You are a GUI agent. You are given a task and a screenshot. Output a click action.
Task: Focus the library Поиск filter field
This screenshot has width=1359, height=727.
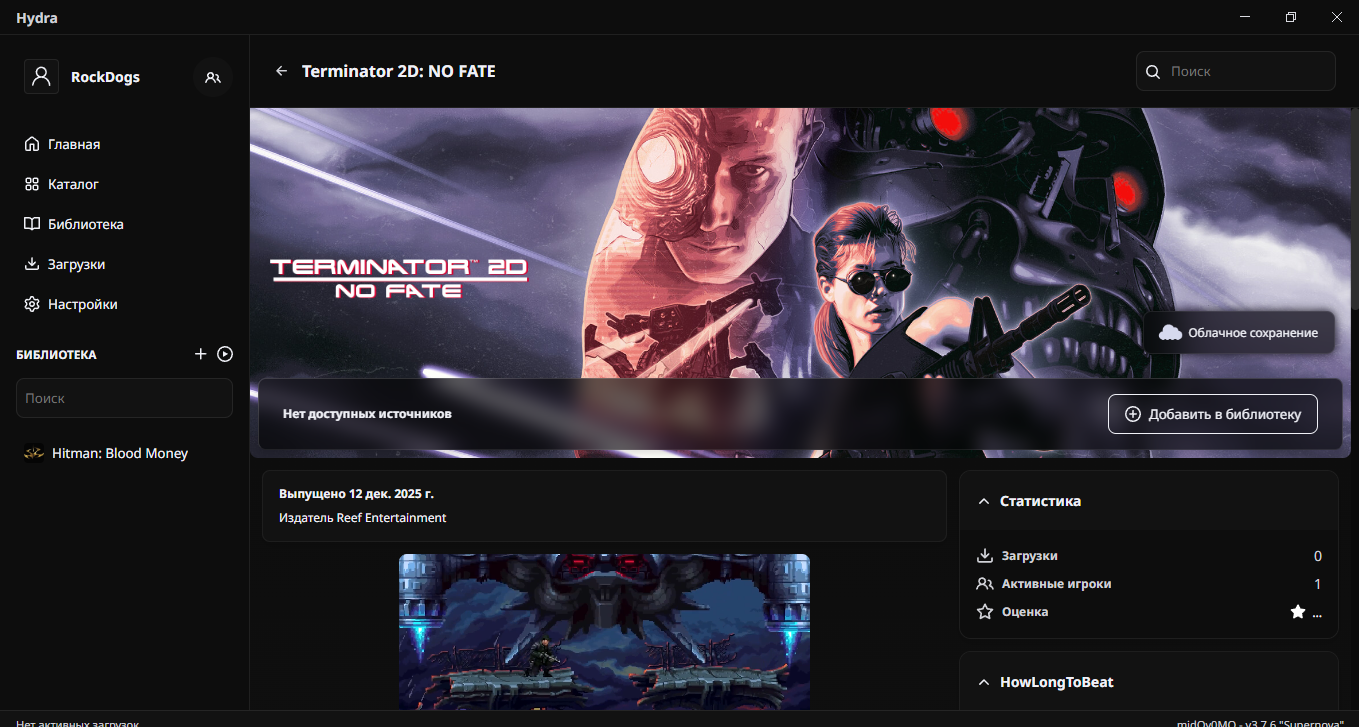(x=124, y=398)
